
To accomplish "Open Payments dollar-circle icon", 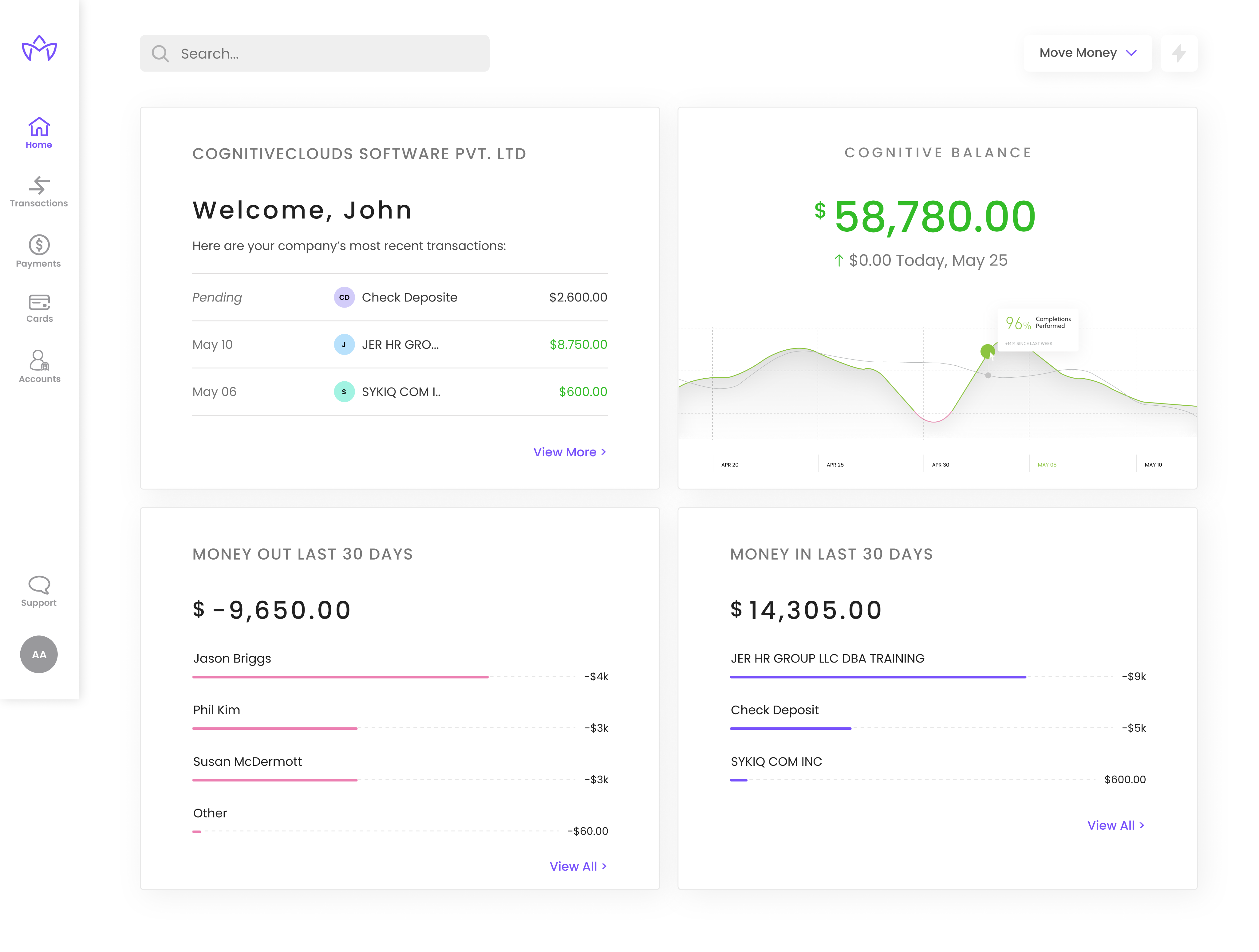I will tap(39, 245).
